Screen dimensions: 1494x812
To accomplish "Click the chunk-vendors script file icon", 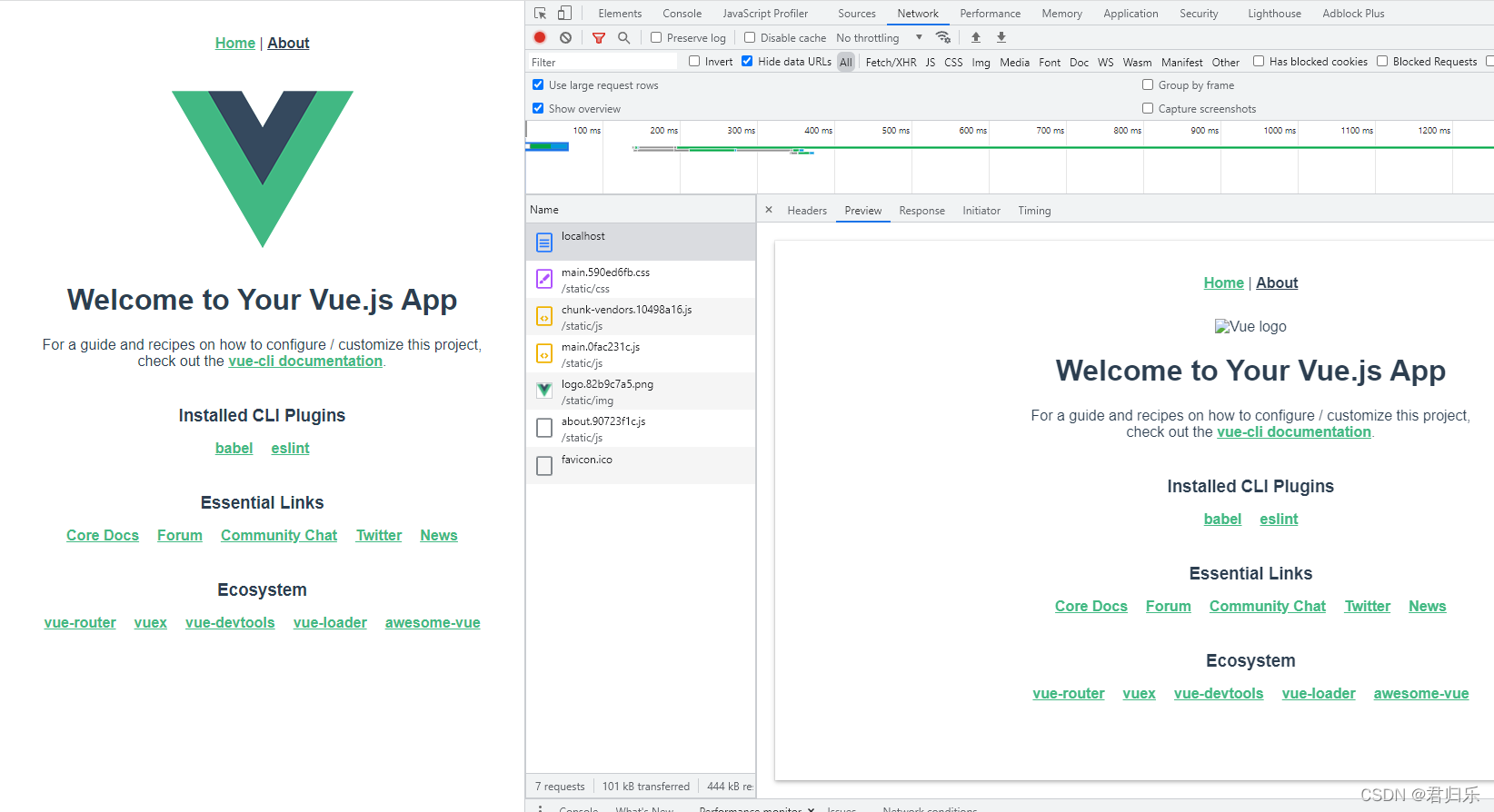I will pyautogui.click(x=544, y=317).
